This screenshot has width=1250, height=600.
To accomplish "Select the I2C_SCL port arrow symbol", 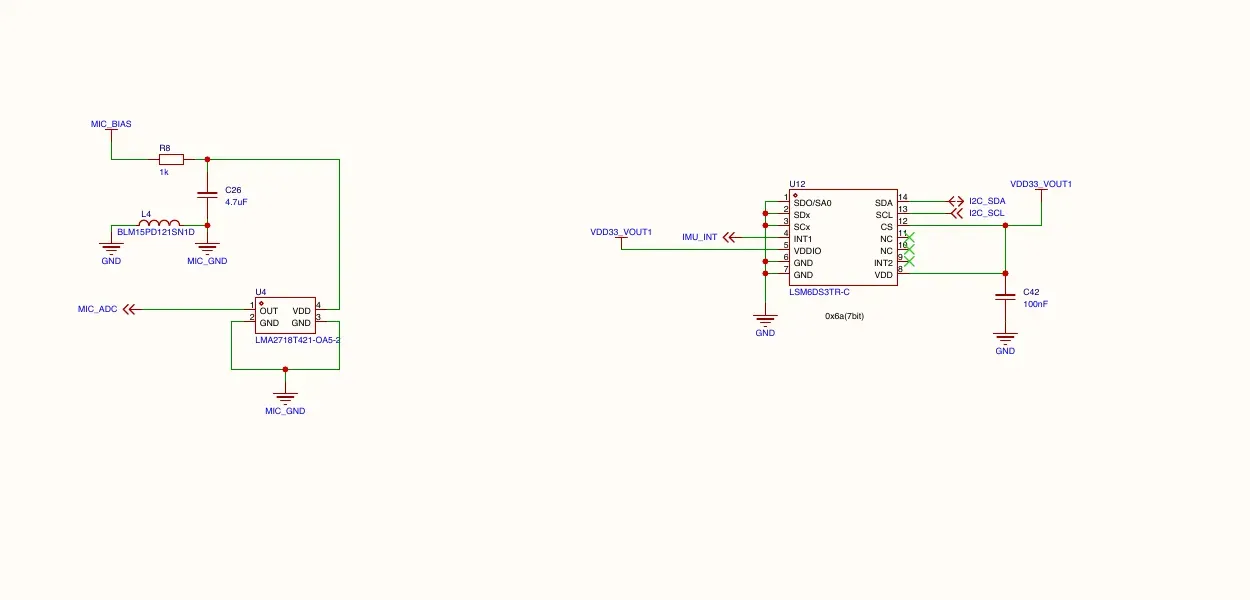I will point(956,214).
